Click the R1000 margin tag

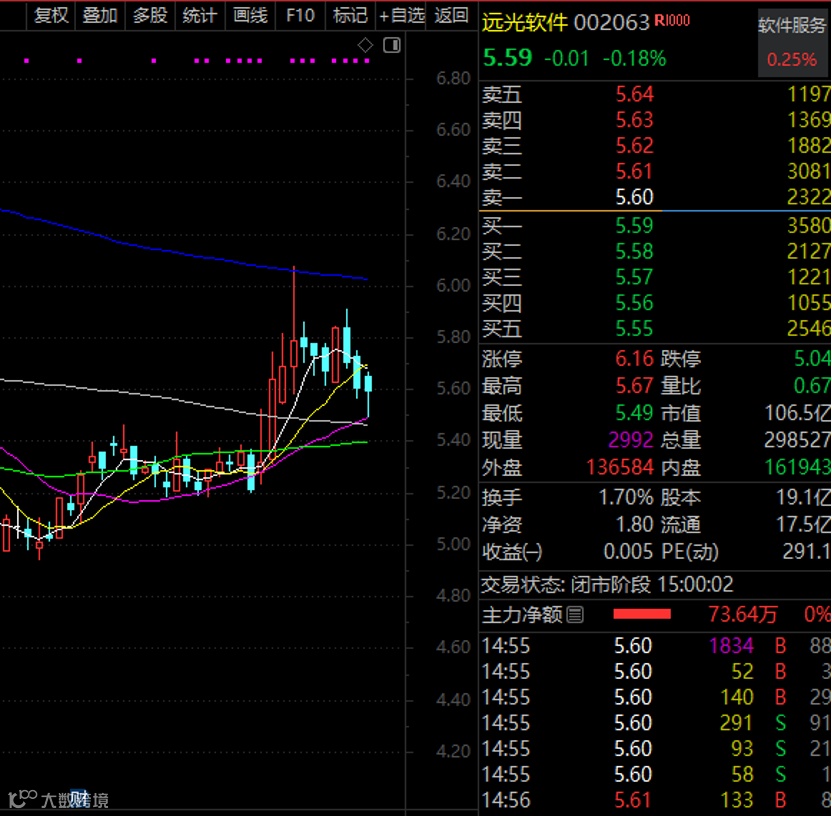tap(672, 21)
